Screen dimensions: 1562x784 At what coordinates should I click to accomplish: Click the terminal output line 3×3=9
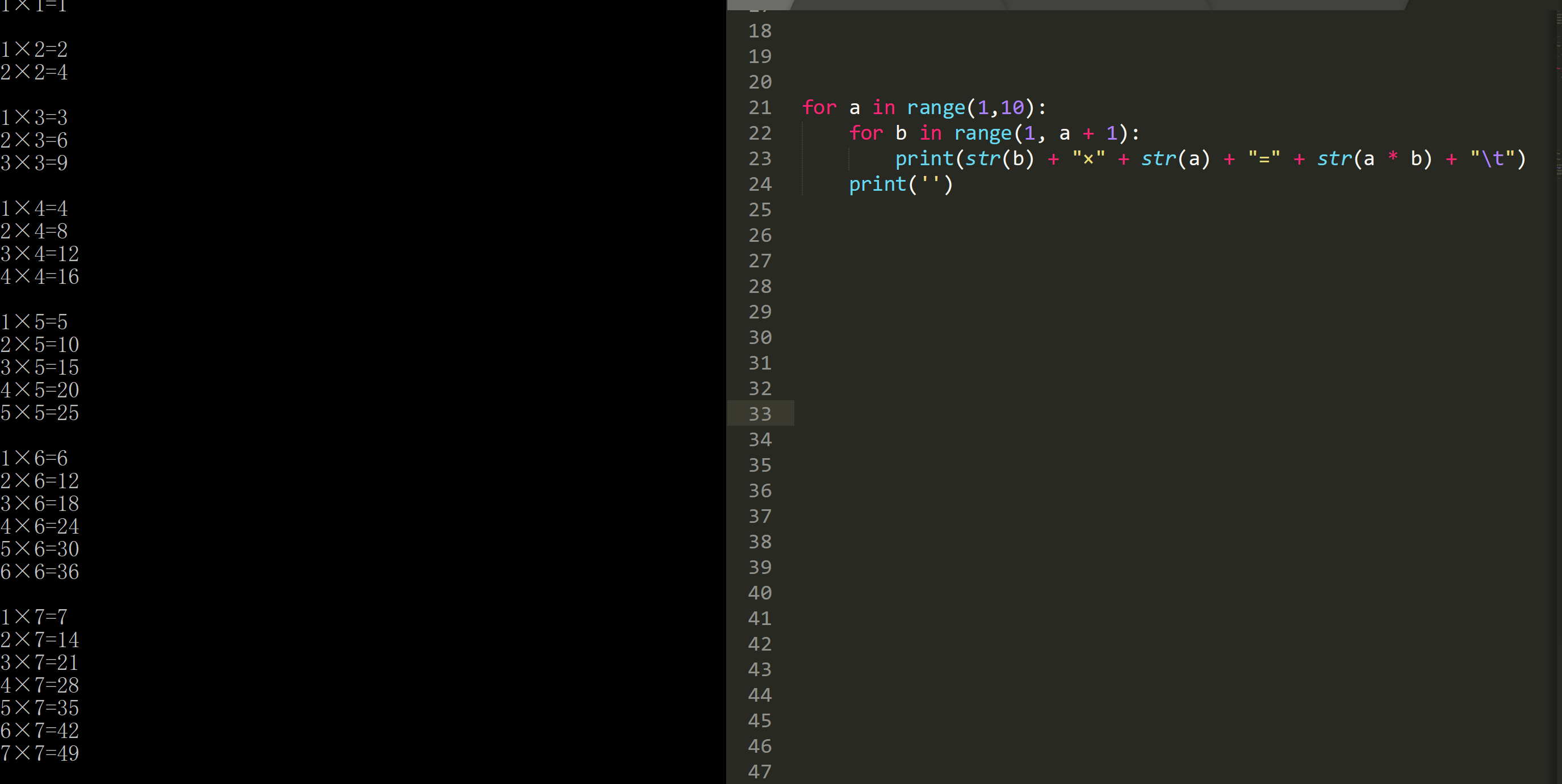34,162
